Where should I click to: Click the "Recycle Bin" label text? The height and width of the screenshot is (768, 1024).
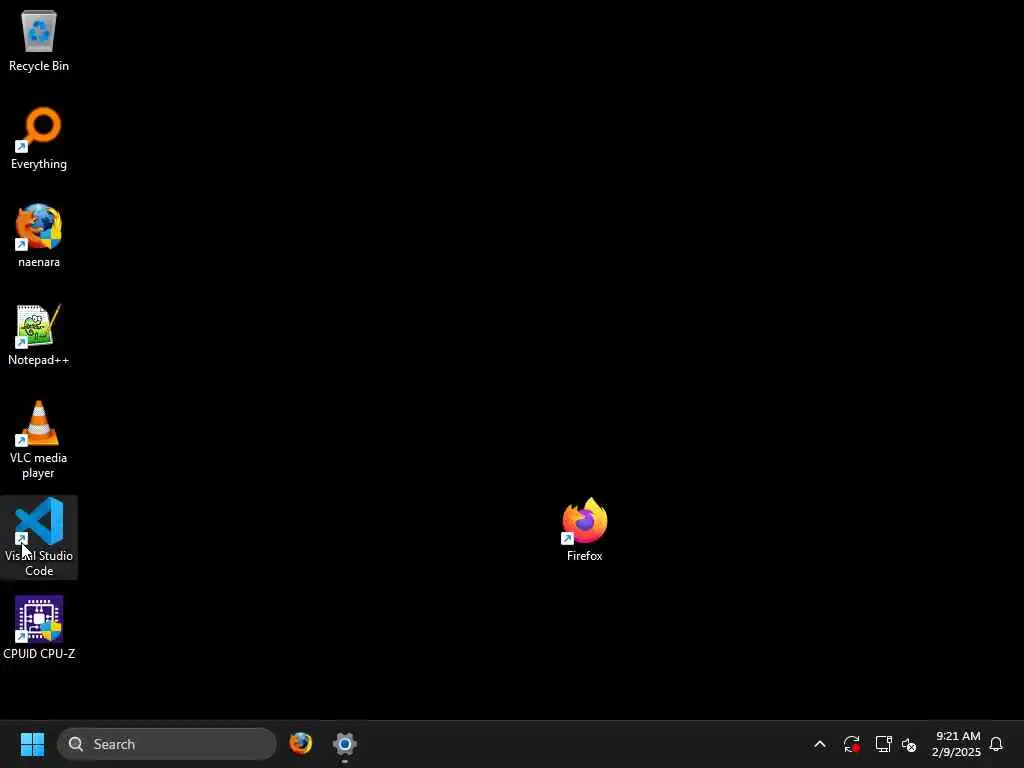click(x=39, y=66)
